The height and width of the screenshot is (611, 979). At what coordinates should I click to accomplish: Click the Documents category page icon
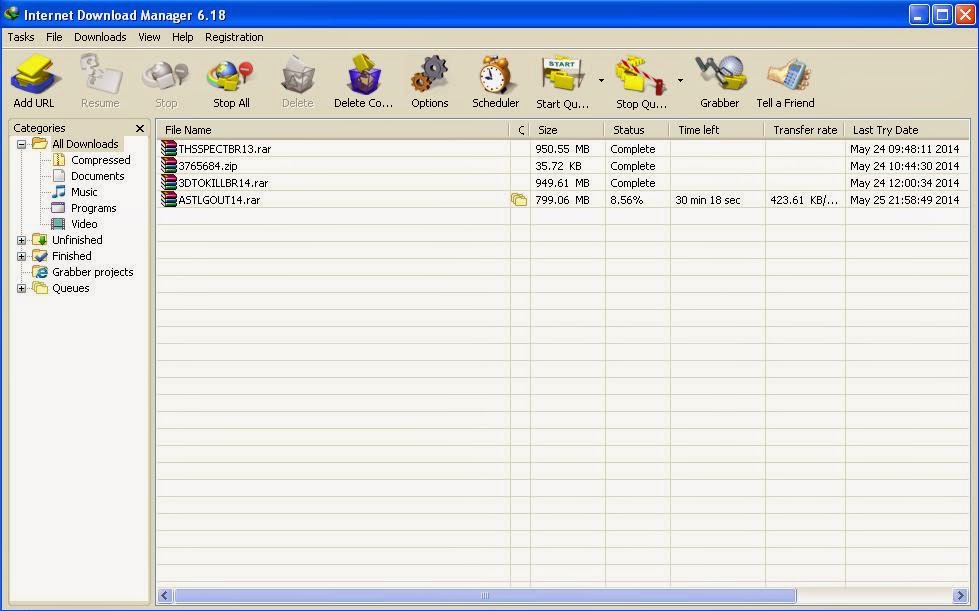click(59, 176)
